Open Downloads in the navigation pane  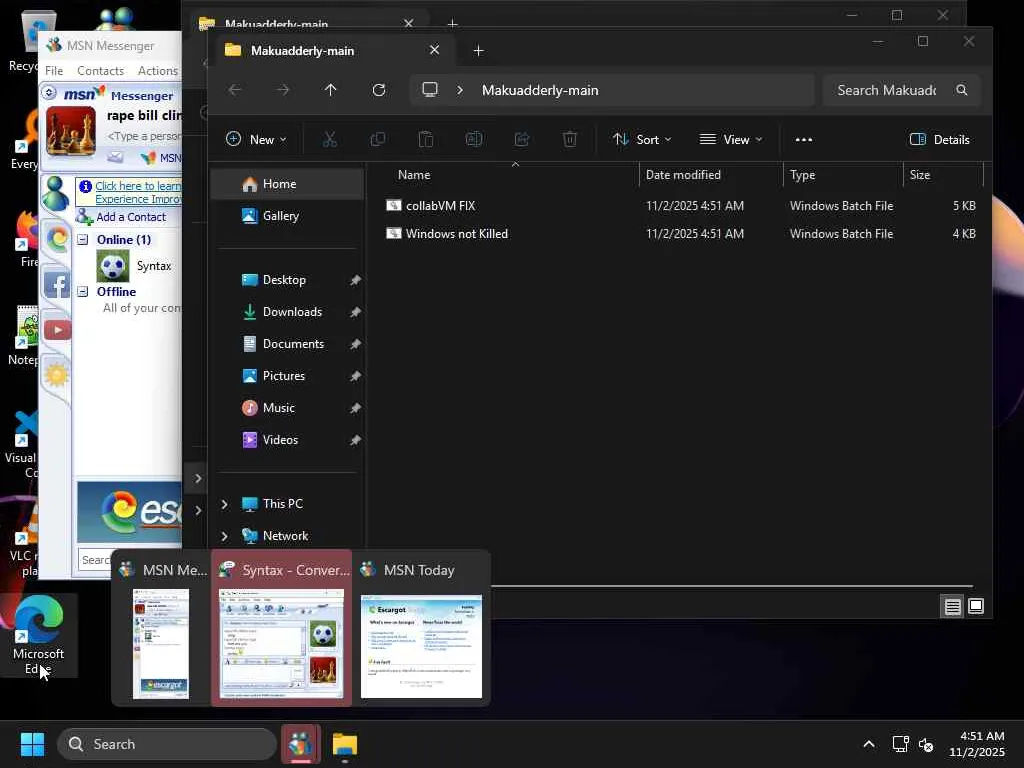[287, 312]
